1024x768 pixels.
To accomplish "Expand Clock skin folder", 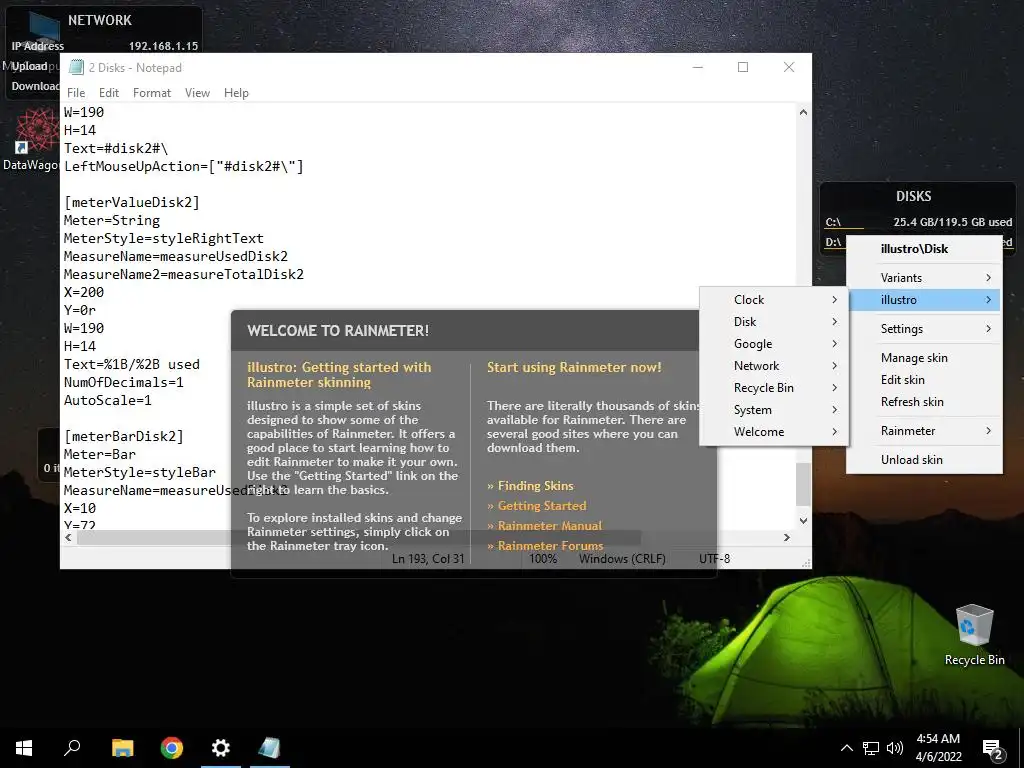I will [774, 300].
